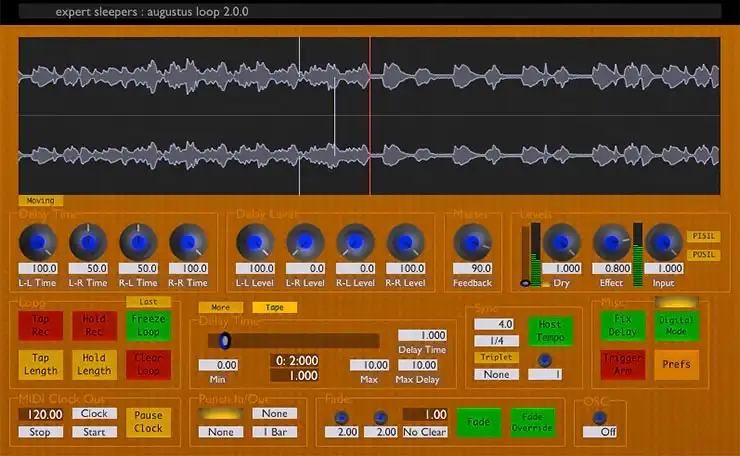
Task: Toggle Fade Override
Action: [532, 422]
